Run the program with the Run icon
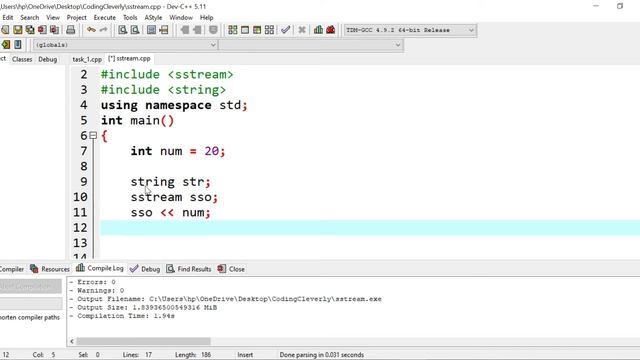Image resolution: width=640 pixels, height=360 pixels. click(245, 30)
